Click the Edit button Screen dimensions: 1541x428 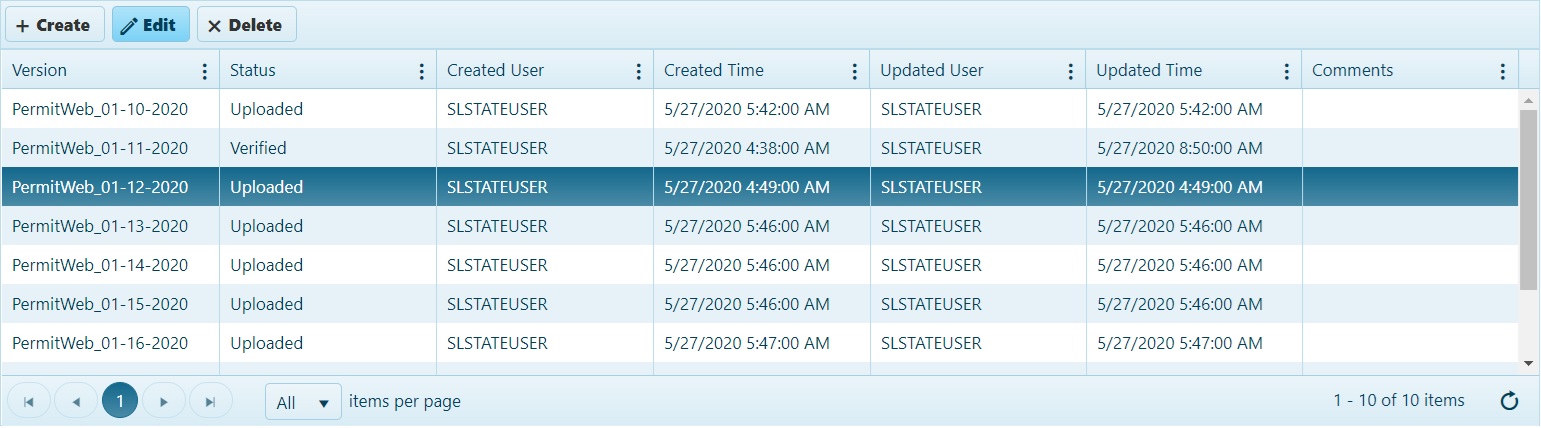151,25
